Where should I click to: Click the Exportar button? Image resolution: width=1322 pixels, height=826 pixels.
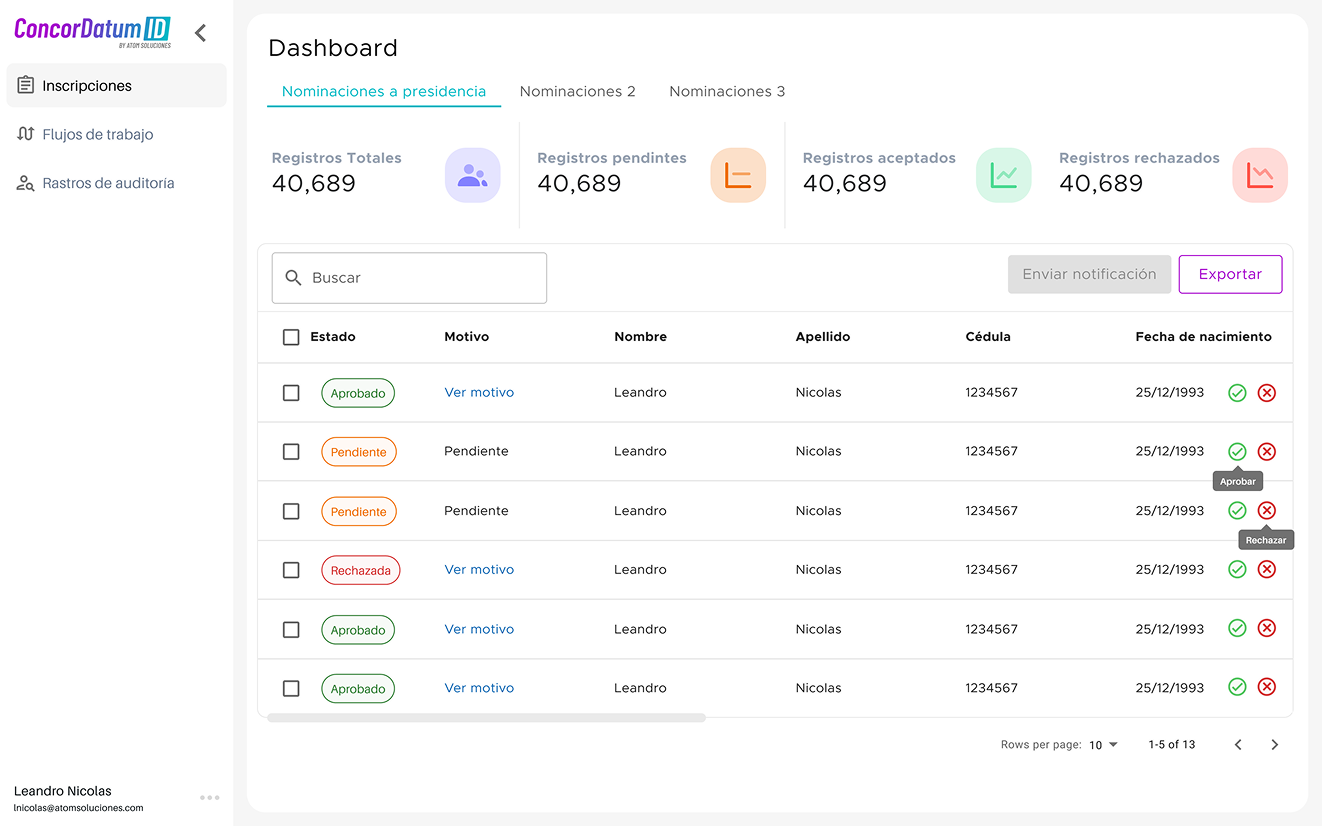[x=1230, y=274]
